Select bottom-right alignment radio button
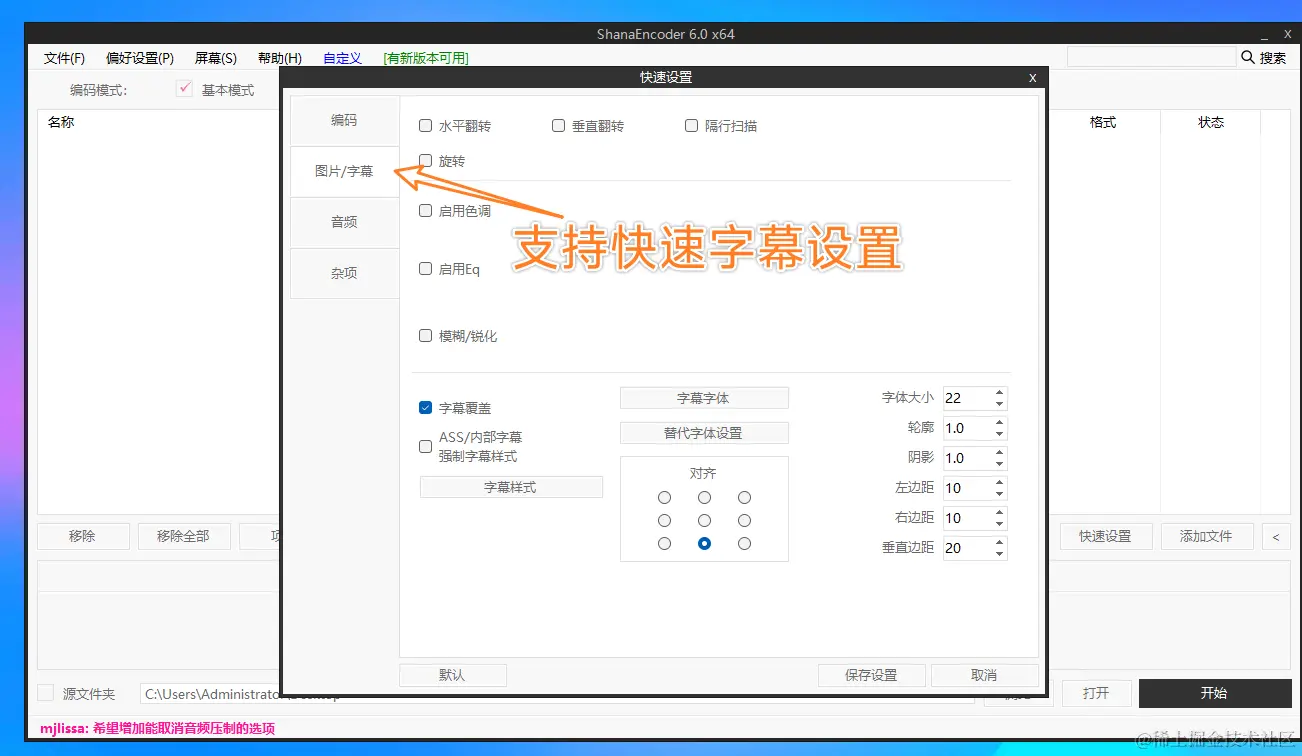1302x756 pixels. tap(744, 543)
